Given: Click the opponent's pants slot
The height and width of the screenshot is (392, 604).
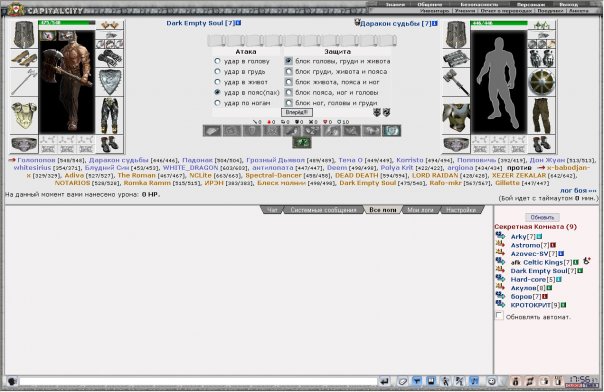Looking at the screenshot, I should coord(542,116).
